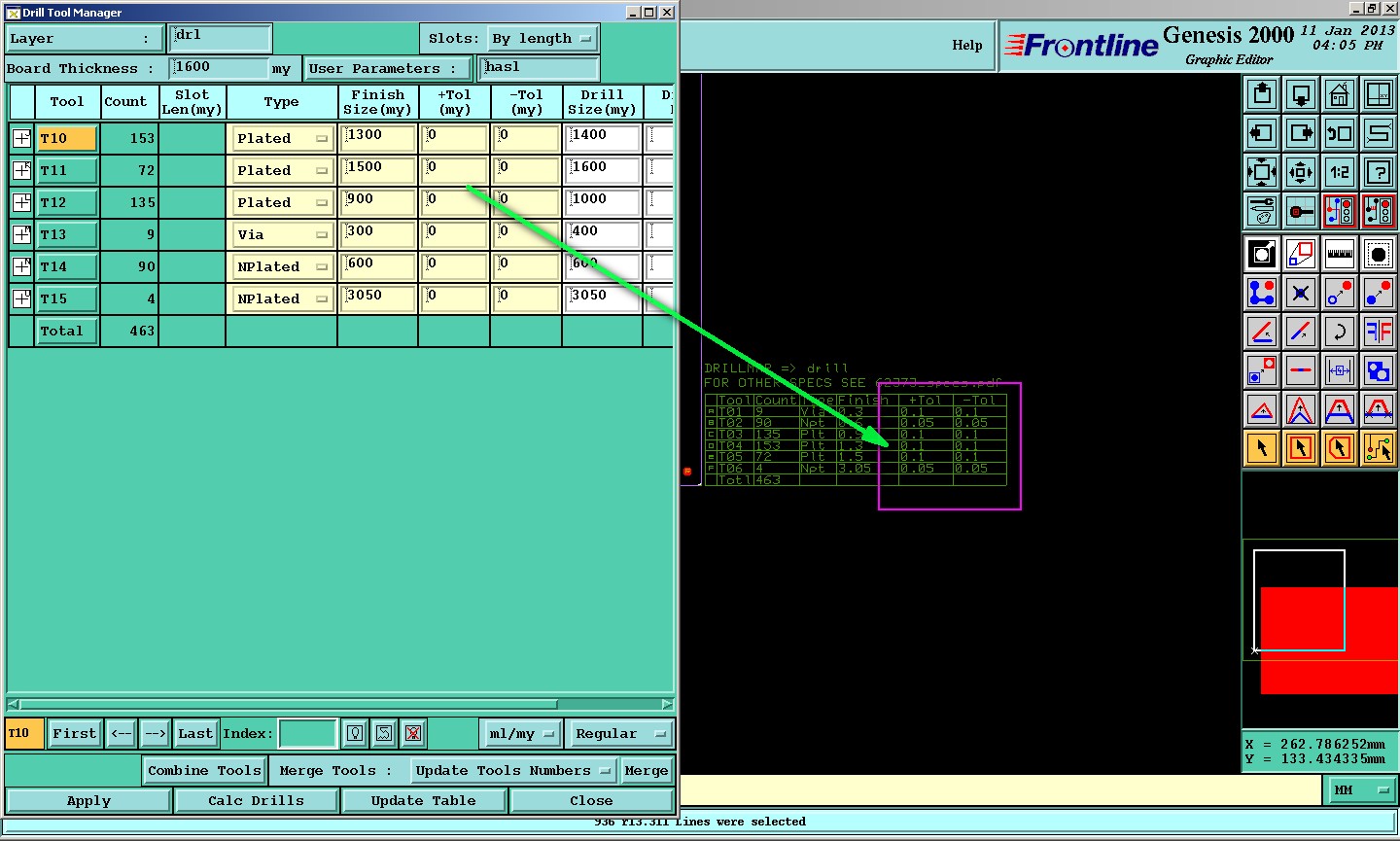Viewport: 1400px width, 841px height.
Task: Click the First navigation button
Action: tap(75, 733)
